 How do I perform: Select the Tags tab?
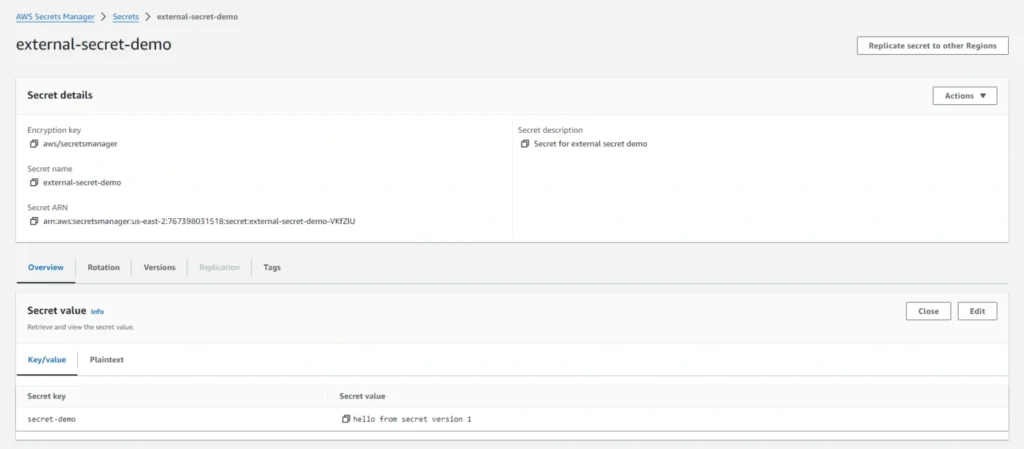272,268
